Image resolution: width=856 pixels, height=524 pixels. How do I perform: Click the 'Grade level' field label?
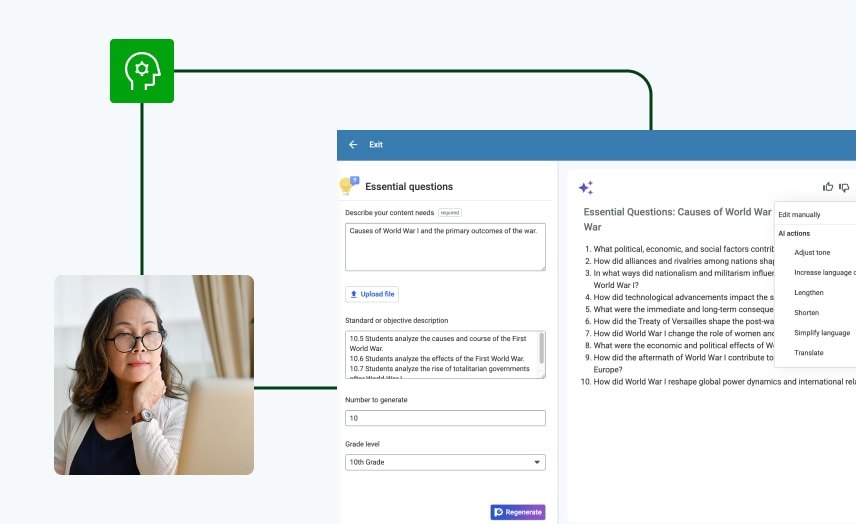click(x=362, y=444)
